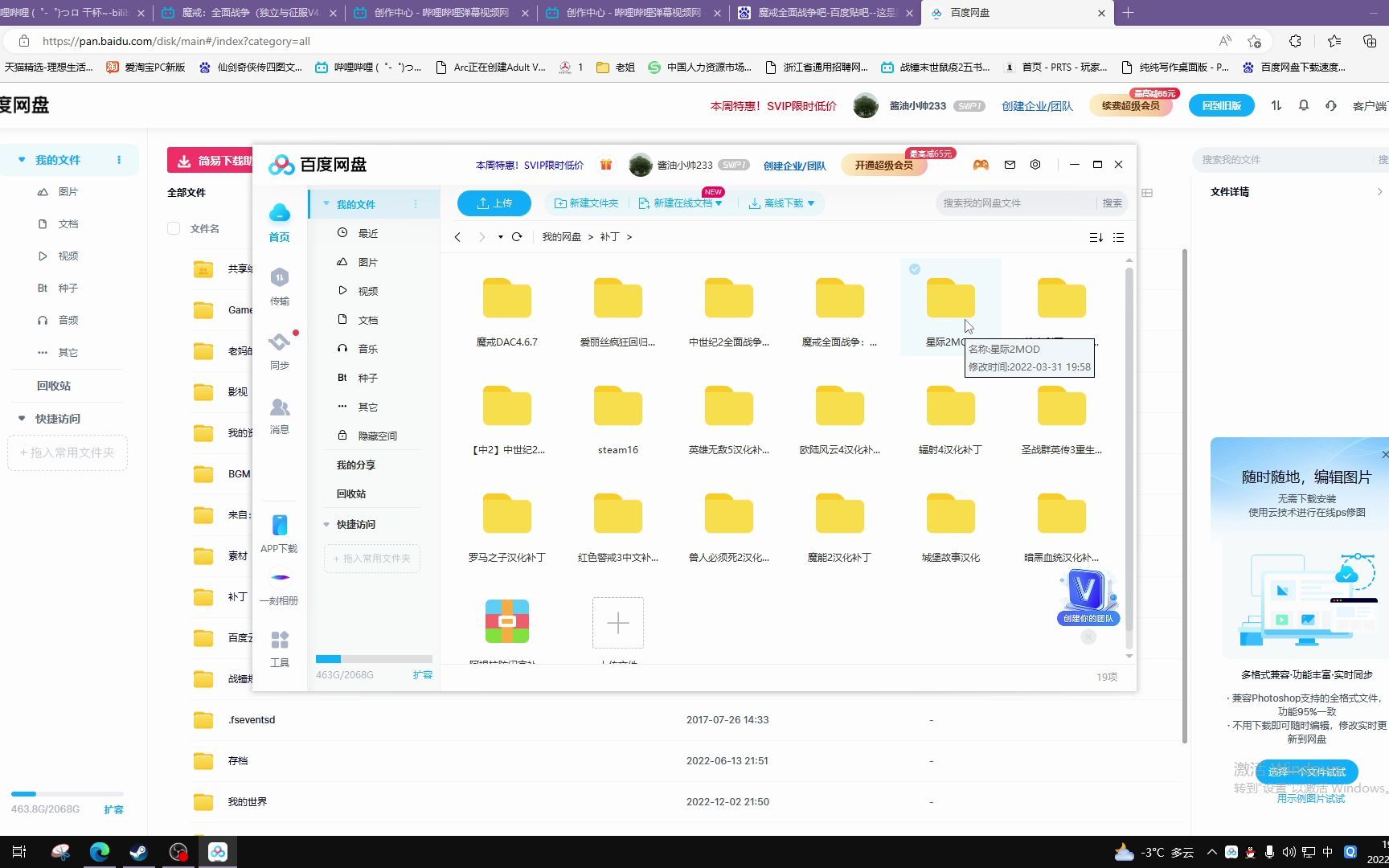Collapse 快捷访问 in the client sidebar
This screenshot has height=868, width=1389.
point(326,524)
